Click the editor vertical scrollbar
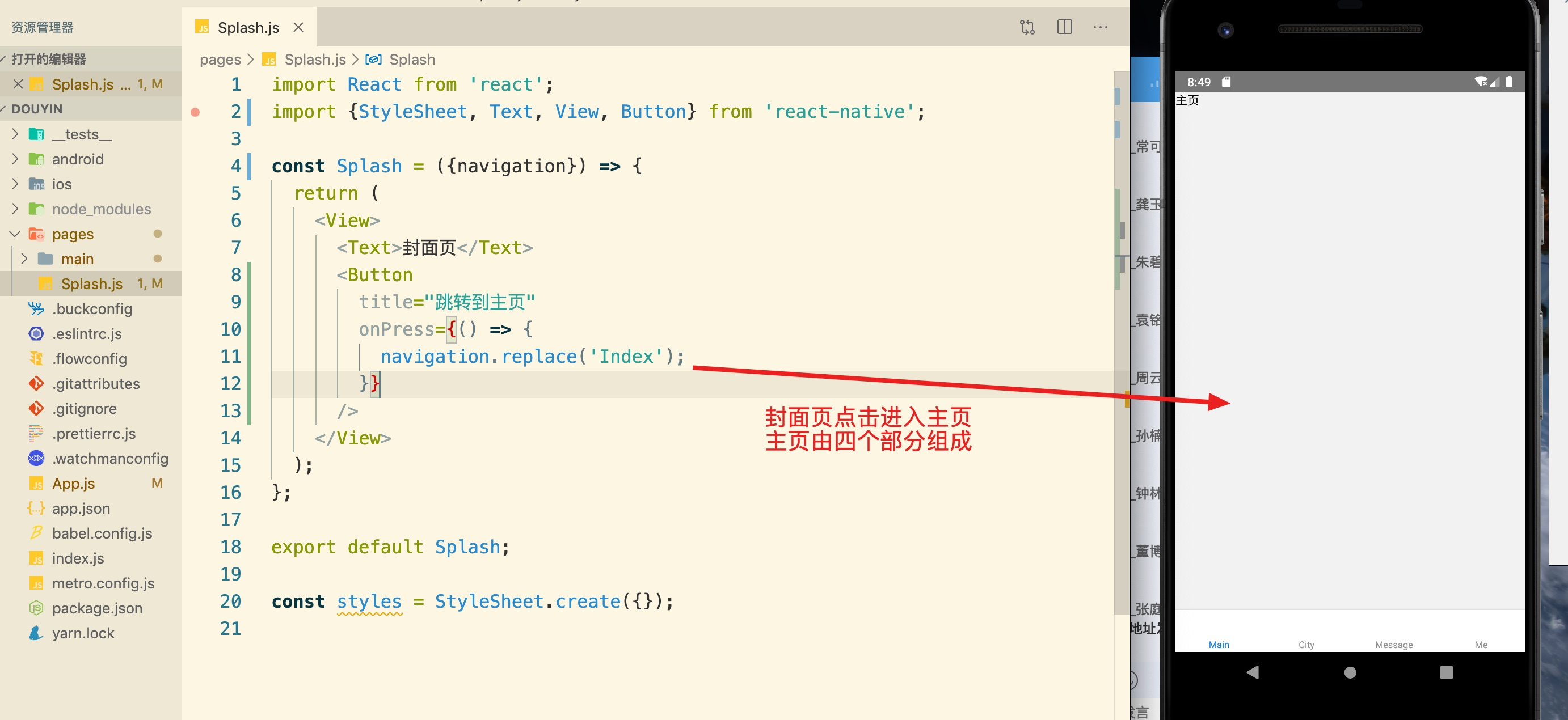Image resolution: width=1568 pixels, height=720 pixels. (1121, 344)
